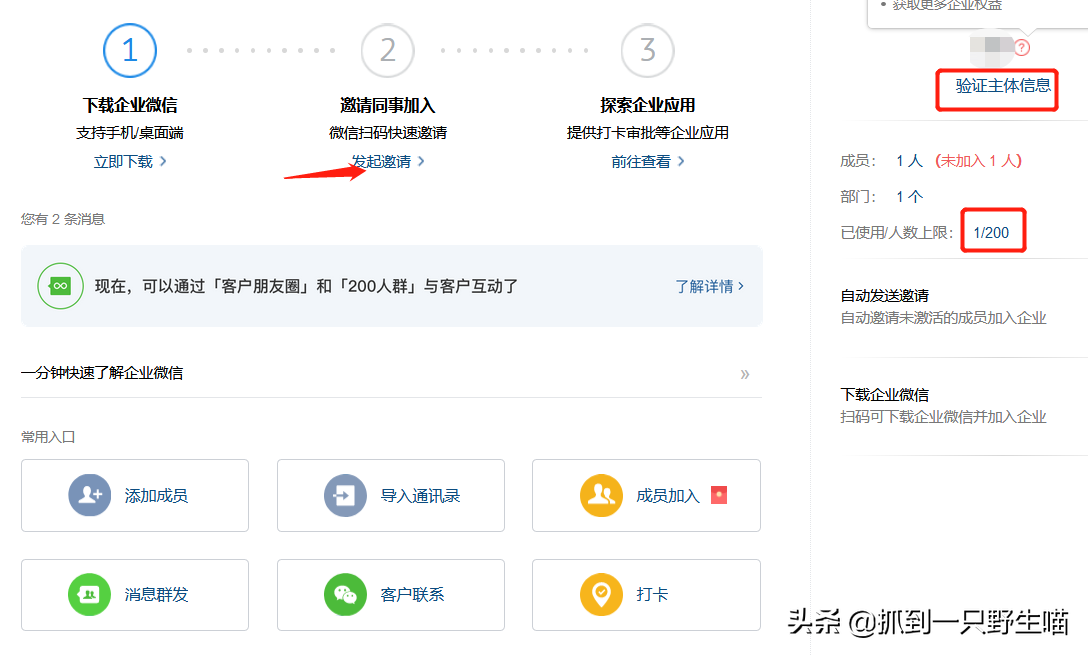Click the red envelope badge beside 成员加入

719,495
